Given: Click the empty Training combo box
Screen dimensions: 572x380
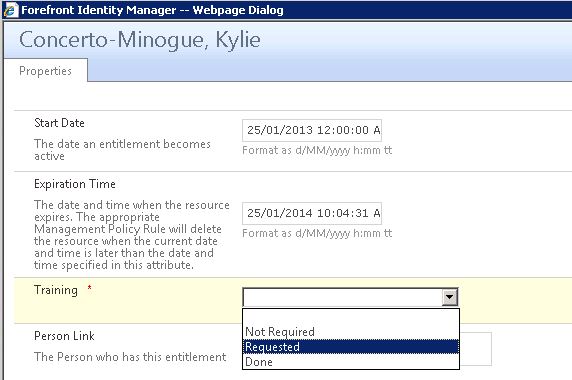Looking at the screenshot, I should [350, 297].
